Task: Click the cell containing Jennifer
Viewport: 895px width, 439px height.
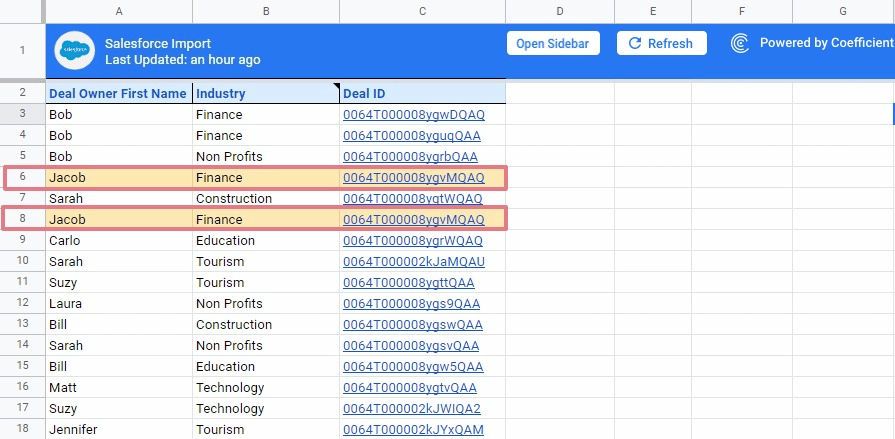Action: tap(118, 430)
